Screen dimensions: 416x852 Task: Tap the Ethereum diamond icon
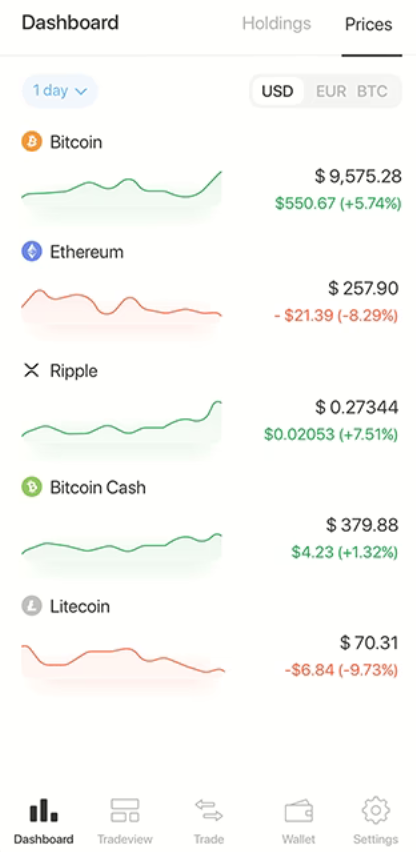tap(31, 252)
